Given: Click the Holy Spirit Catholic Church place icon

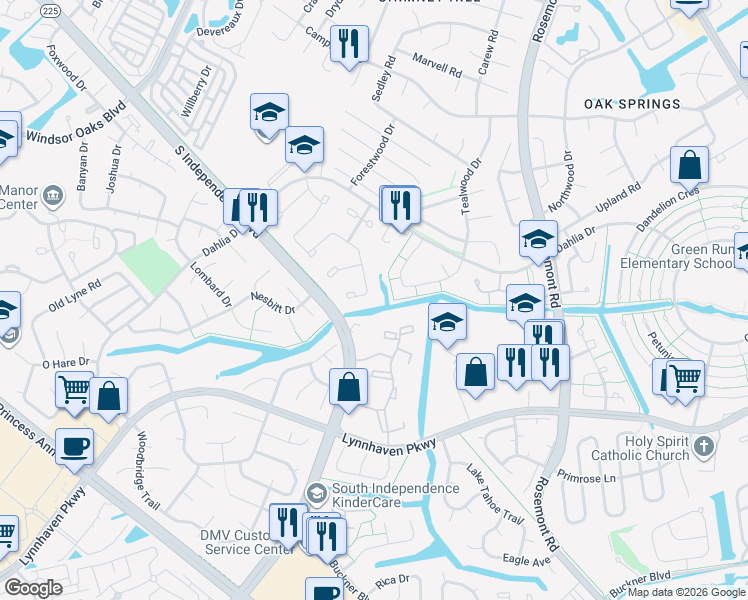Looking at the screenshot, I should click(x=704, y=447).
